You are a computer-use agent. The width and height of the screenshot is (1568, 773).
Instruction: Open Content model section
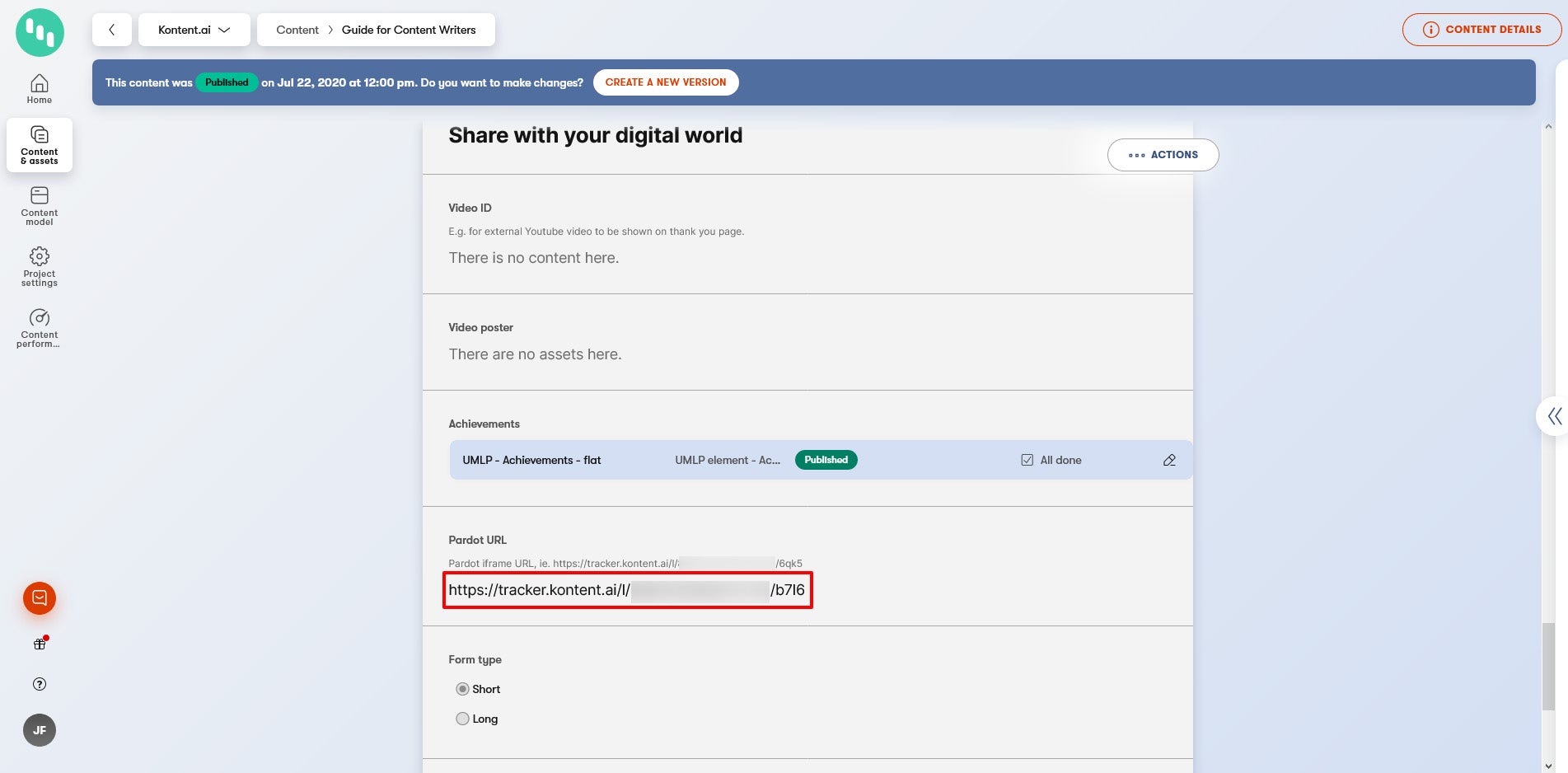pos(40,205)
